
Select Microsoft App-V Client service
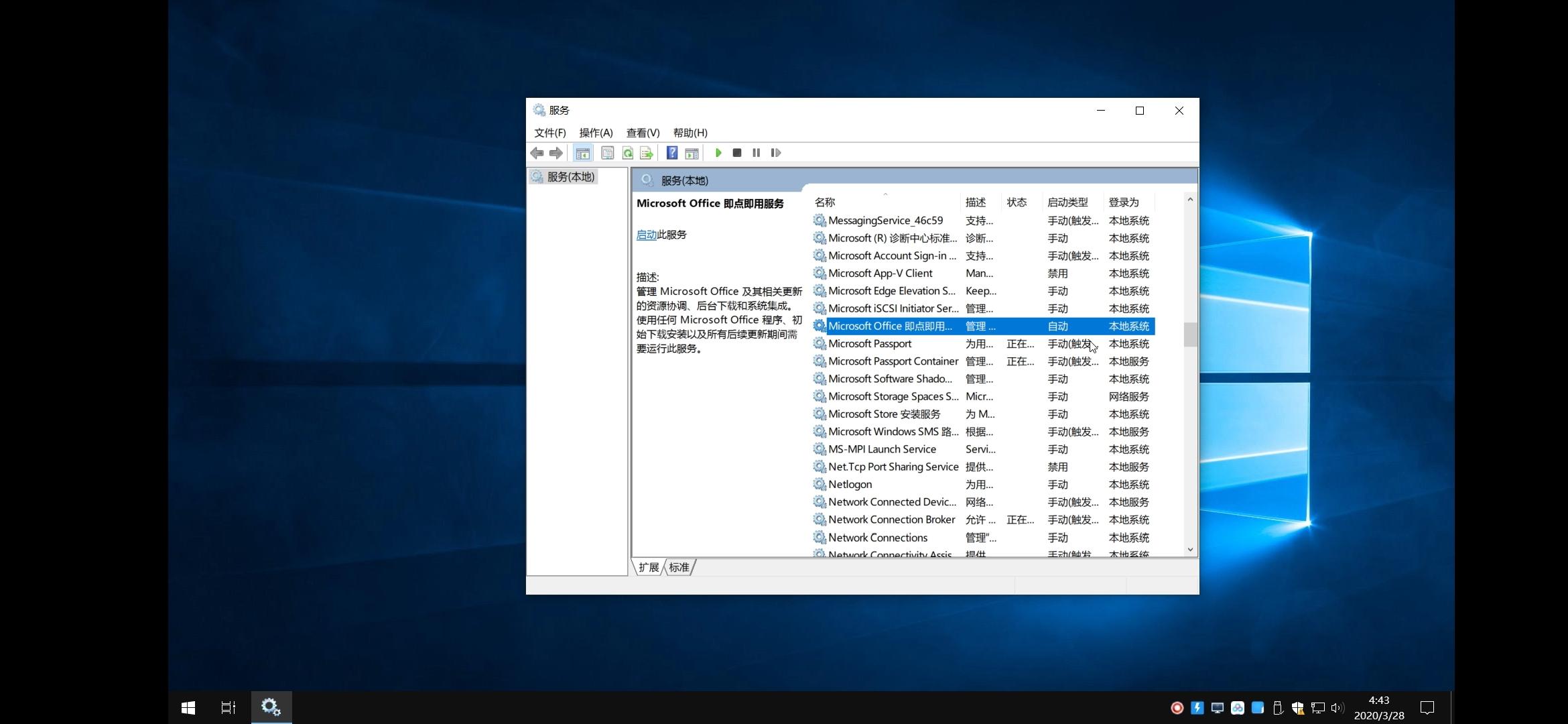(x=983, y=274)
